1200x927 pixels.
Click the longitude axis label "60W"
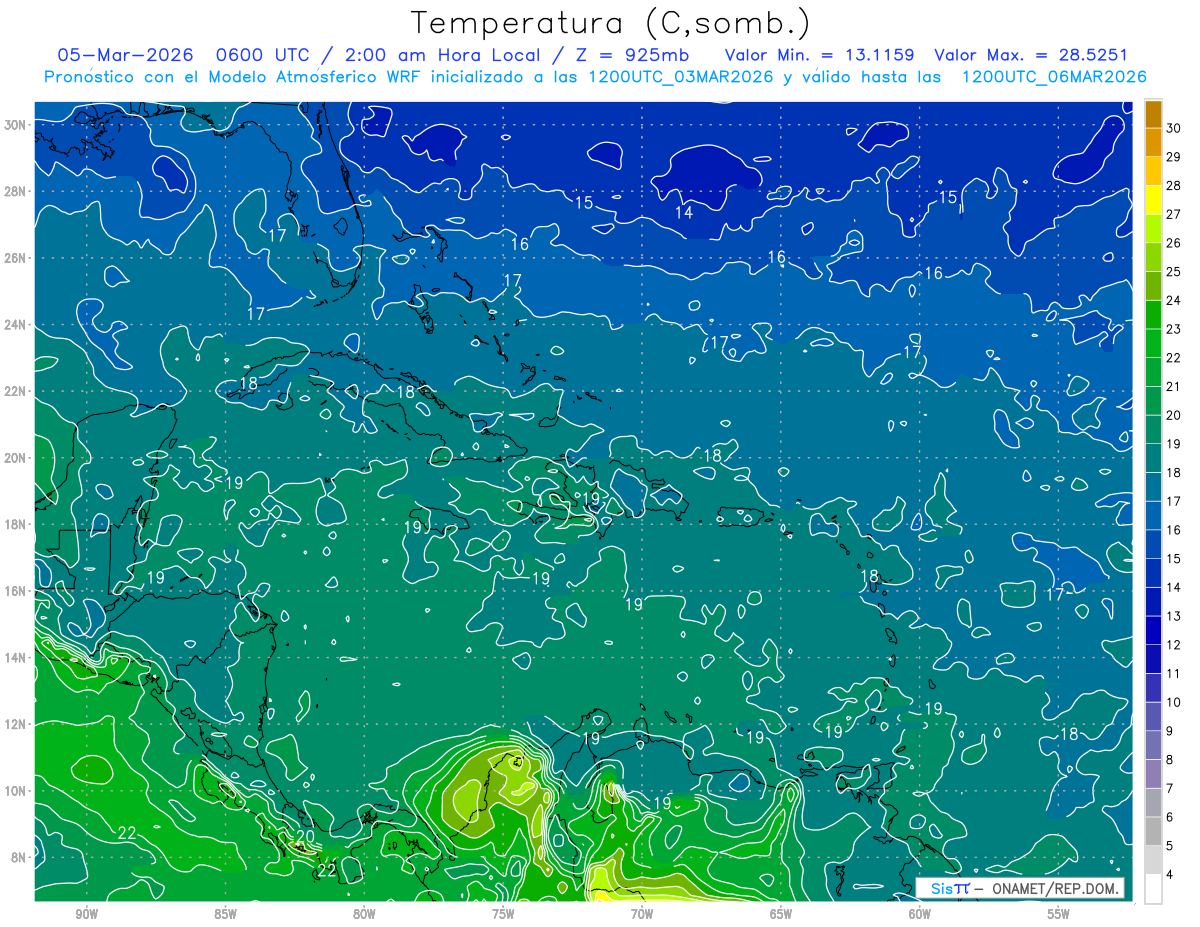pyautogui.click(x=920, y=914)
